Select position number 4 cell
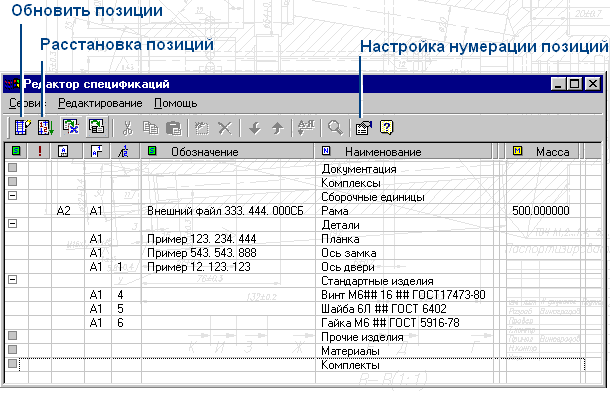610x393 pixels. (120, 295)
